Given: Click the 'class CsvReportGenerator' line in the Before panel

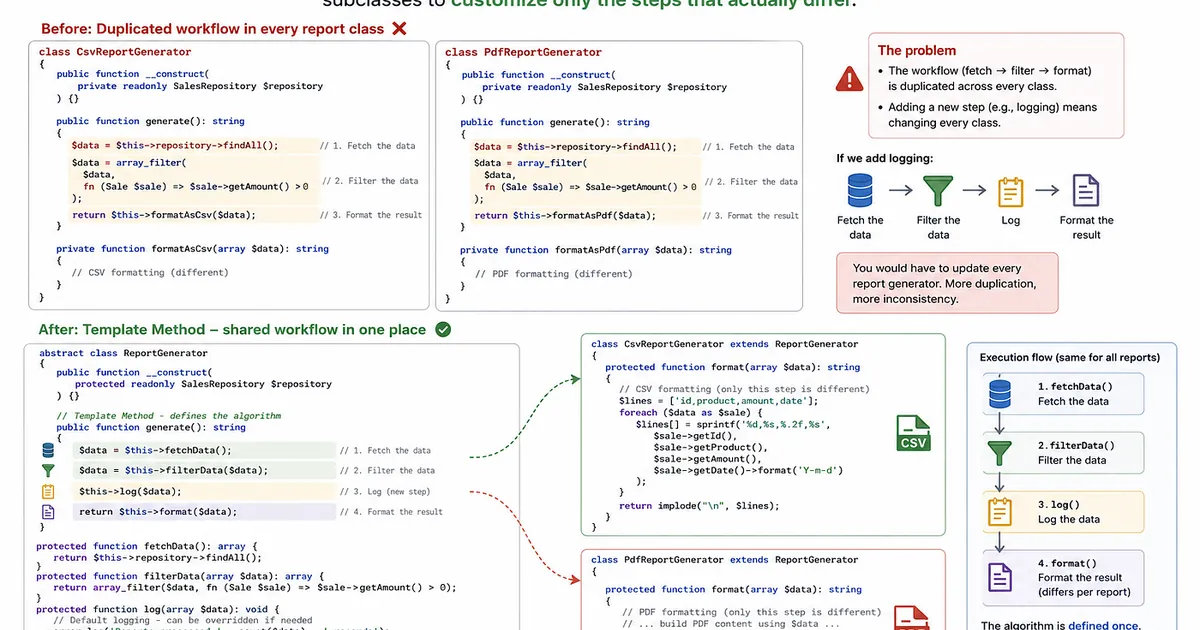Looking at the screenshot, I should click(115, 52).
